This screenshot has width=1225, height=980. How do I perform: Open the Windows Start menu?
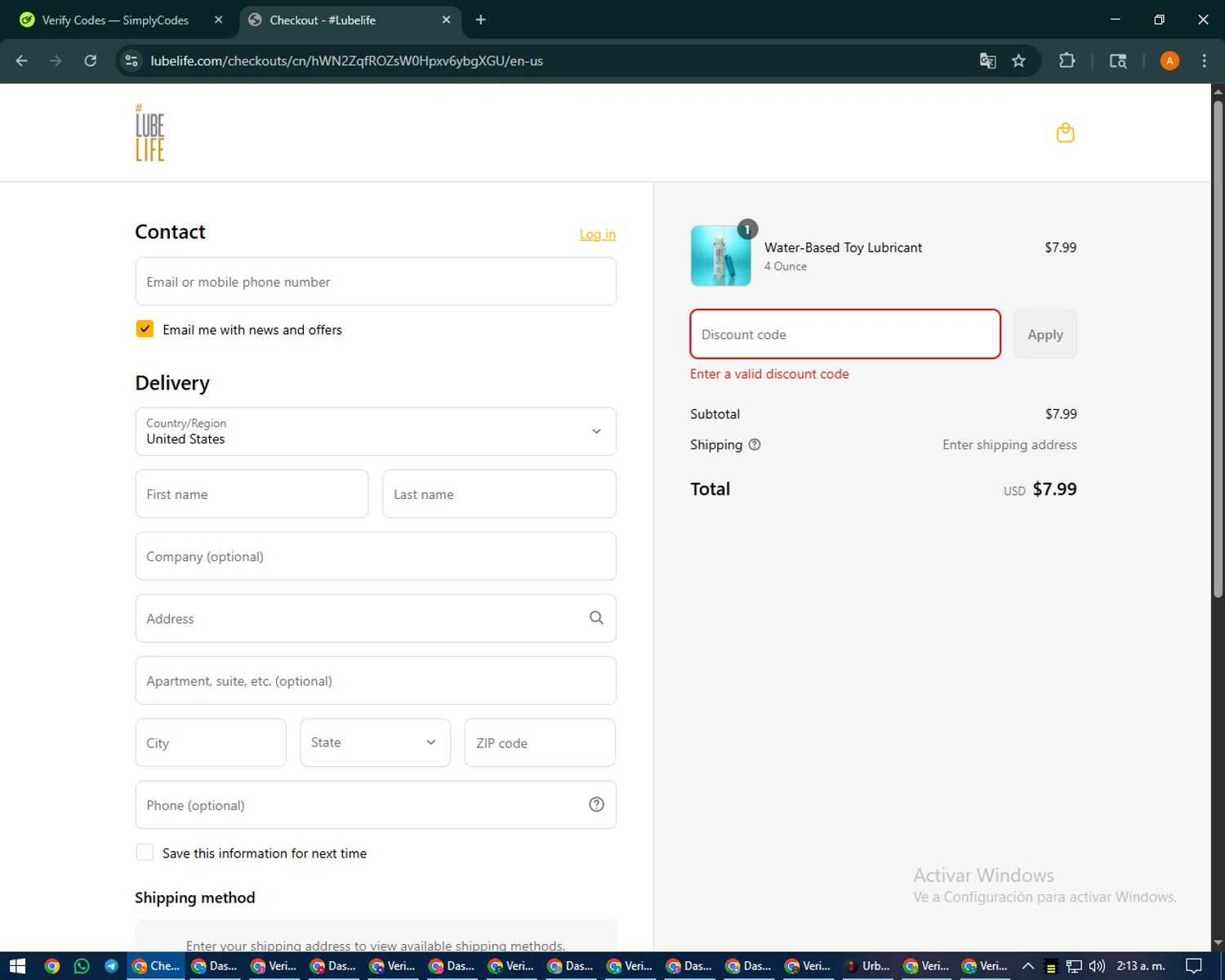click(x=17, y=966)
